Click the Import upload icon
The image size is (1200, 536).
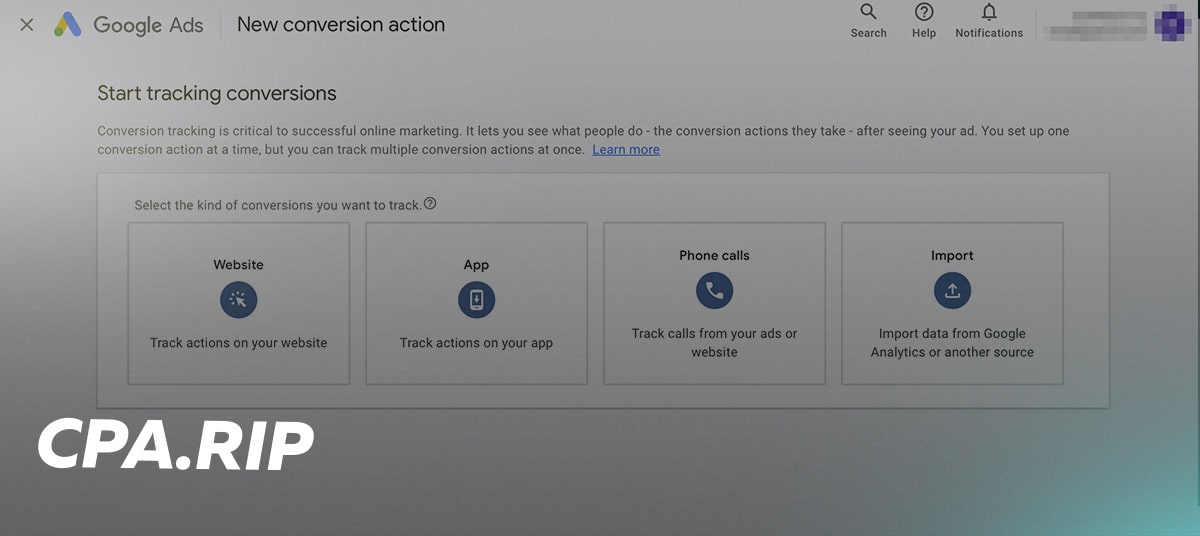pos(953,291)
